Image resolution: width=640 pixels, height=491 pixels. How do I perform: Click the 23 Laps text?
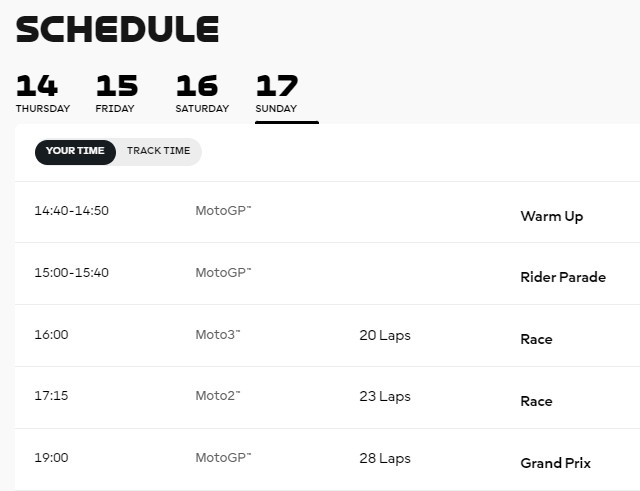pos(385,397)
